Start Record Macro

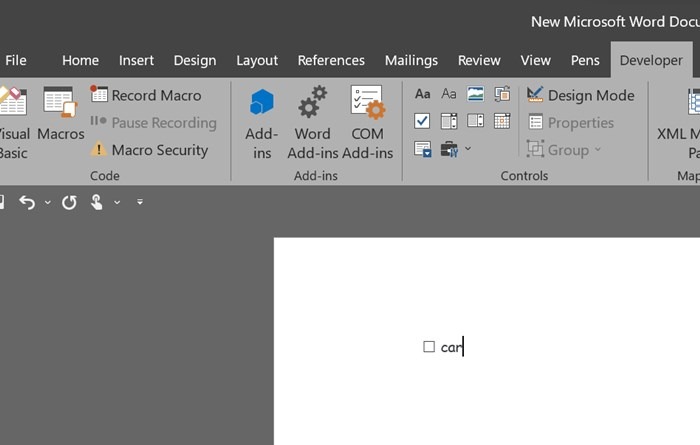(x=146, y=95)
